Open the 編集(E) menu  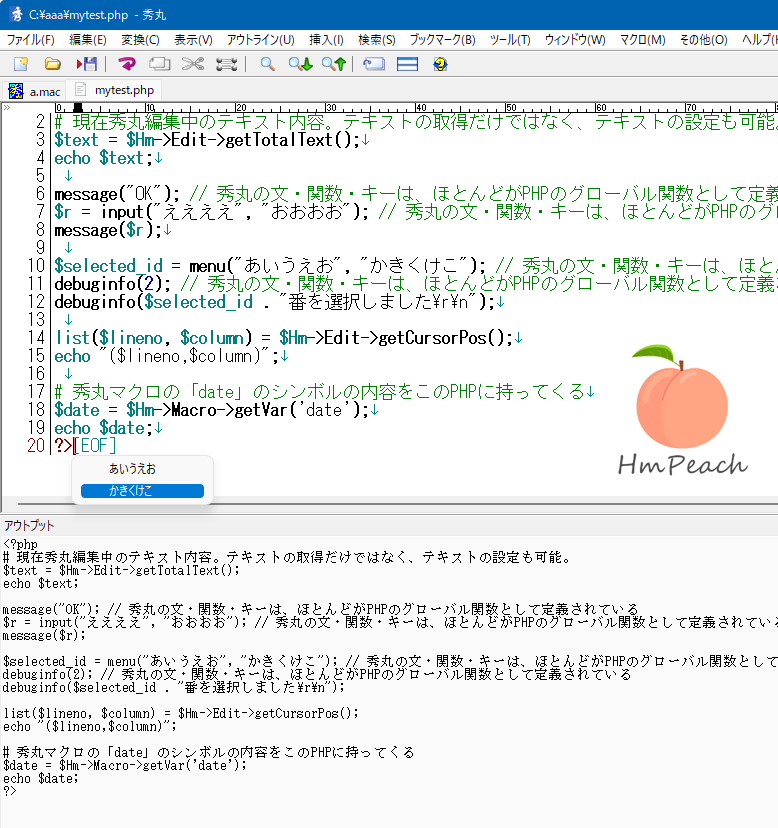[88, 40]
